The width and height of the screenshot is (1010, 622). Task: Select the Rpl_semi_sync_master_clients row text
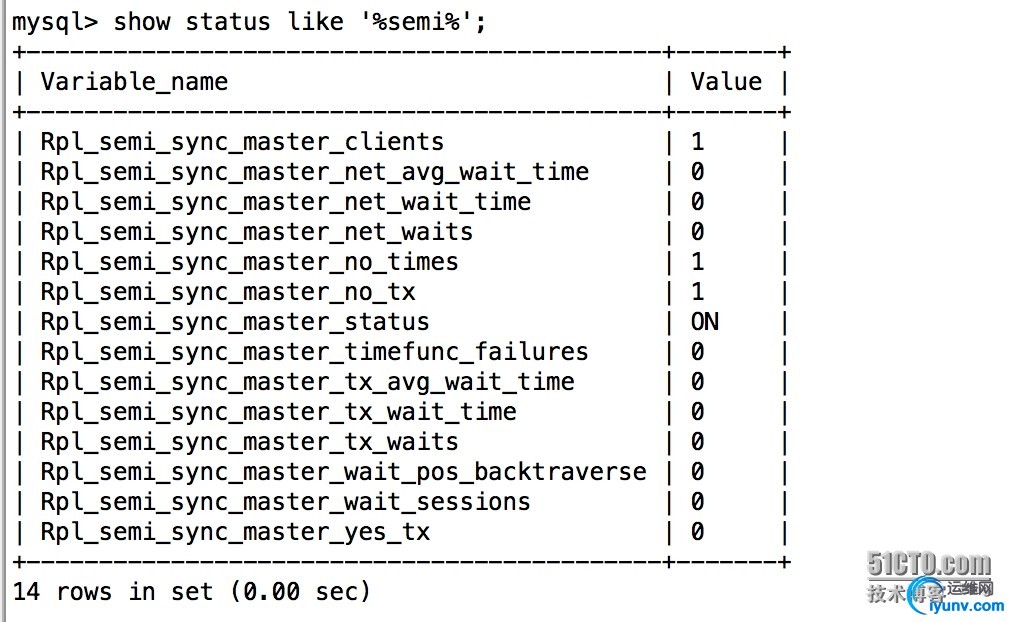(242, 142)
